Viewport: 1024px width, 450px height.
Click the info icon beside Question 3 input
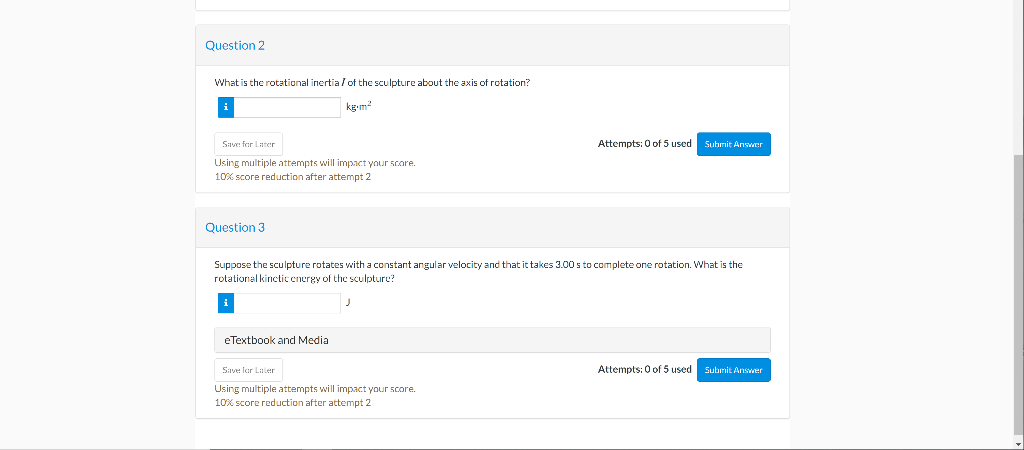pyautogui.click(x=225, y=303)
